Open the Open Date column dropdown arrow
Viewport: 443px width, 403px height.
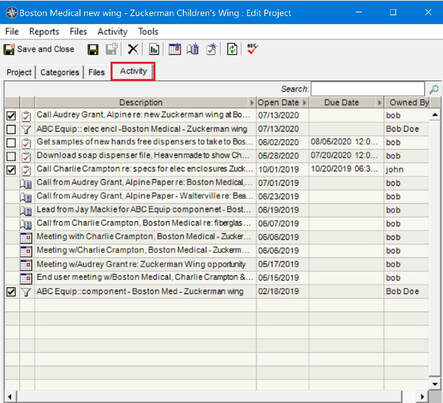(304, 103)
